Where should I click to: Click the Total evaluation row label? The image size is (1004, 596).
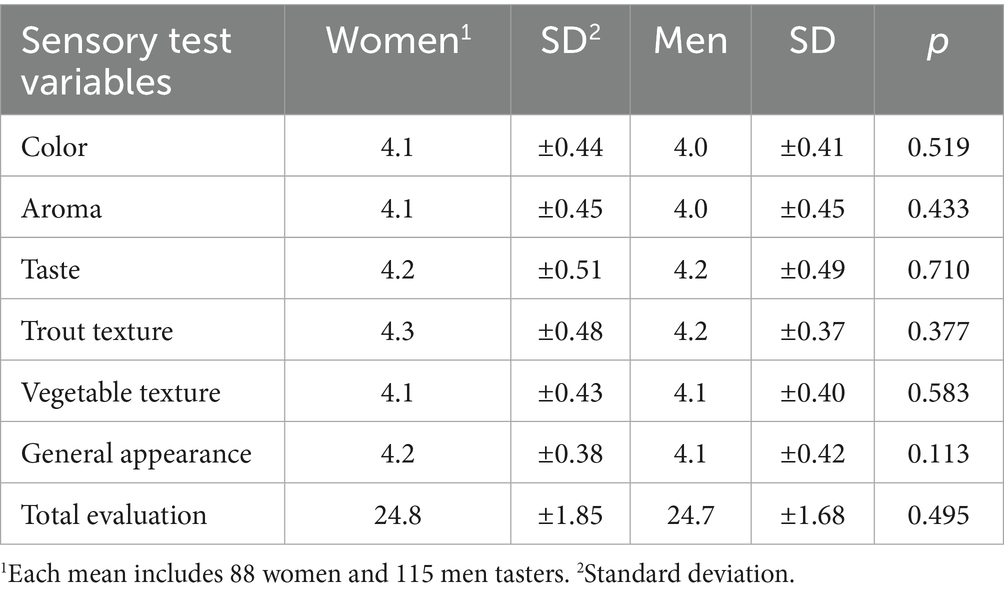pos(114,515)
